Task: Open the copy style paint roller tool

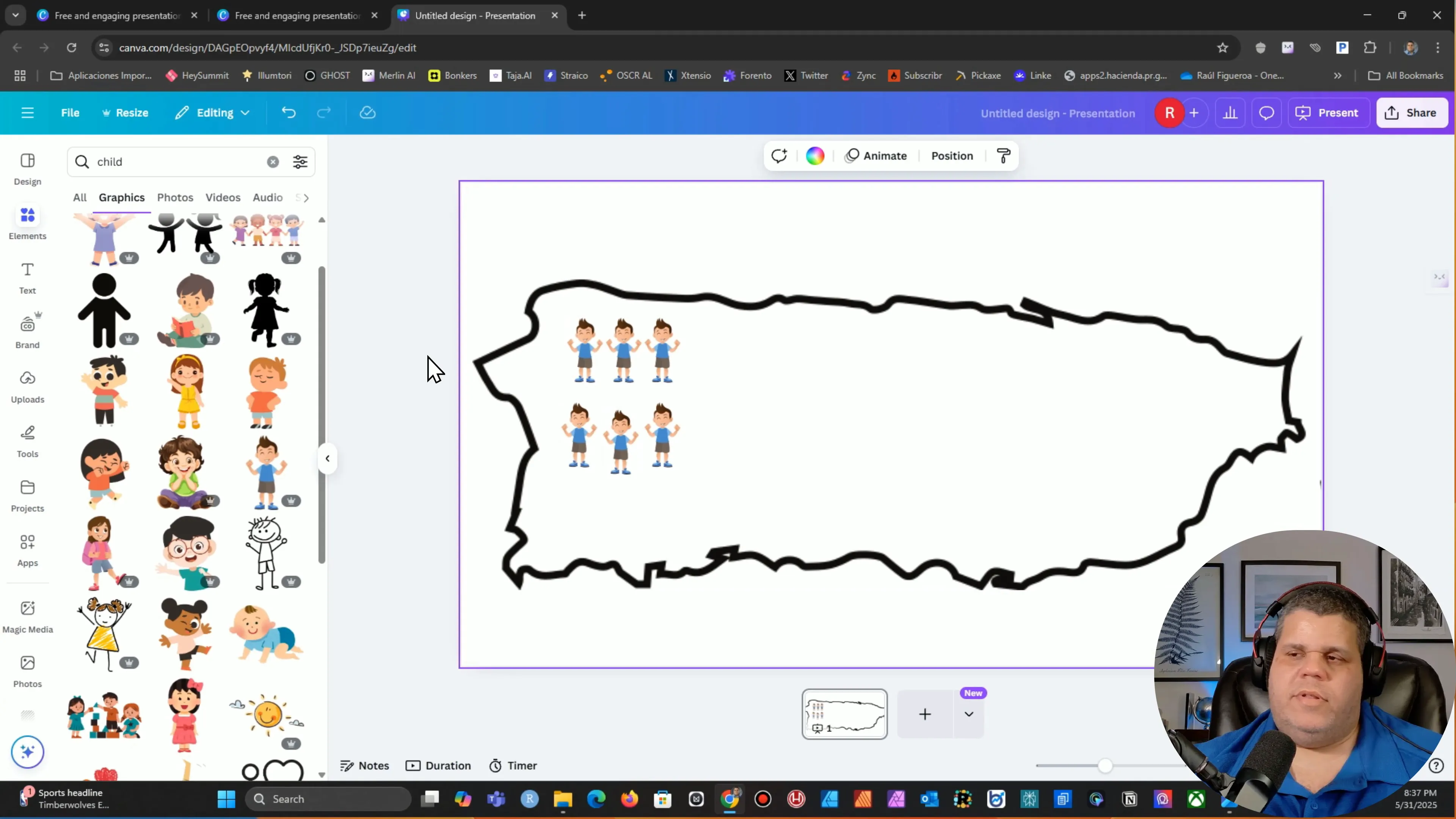Action: click(x=1003, y=155)
